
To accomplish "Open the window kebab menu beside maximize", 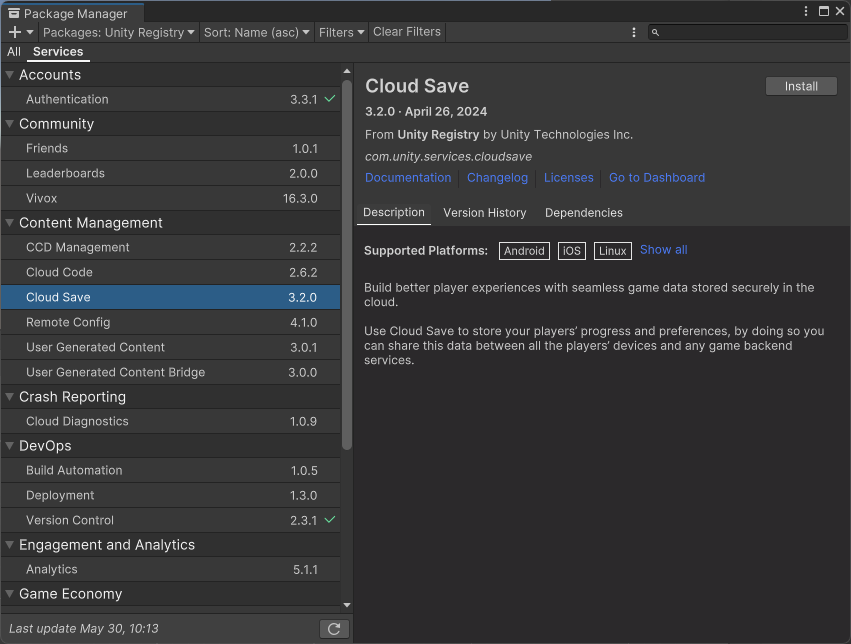I will [x=806, y=11].
